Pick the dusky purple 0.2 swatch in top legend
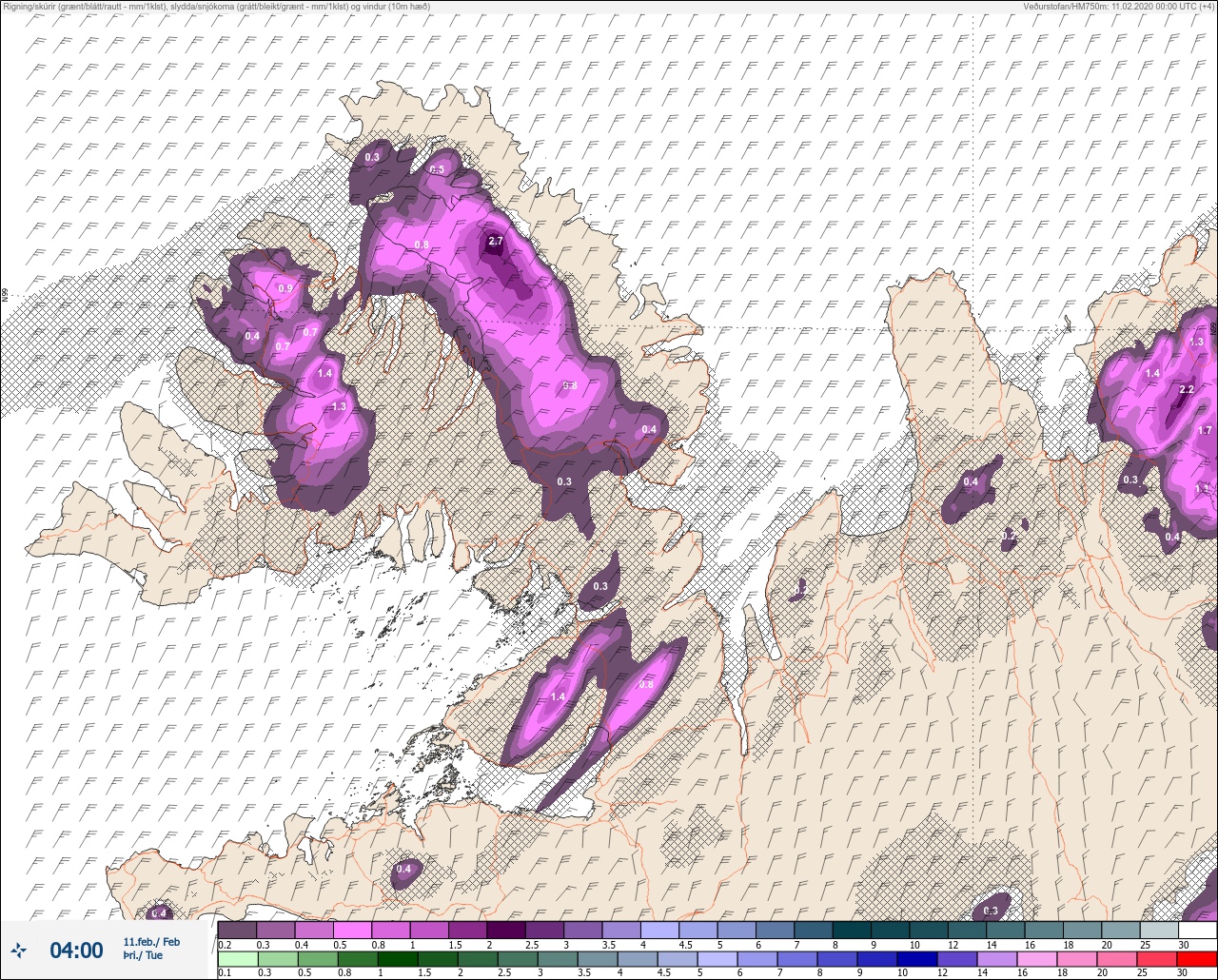 pos(237,930)
